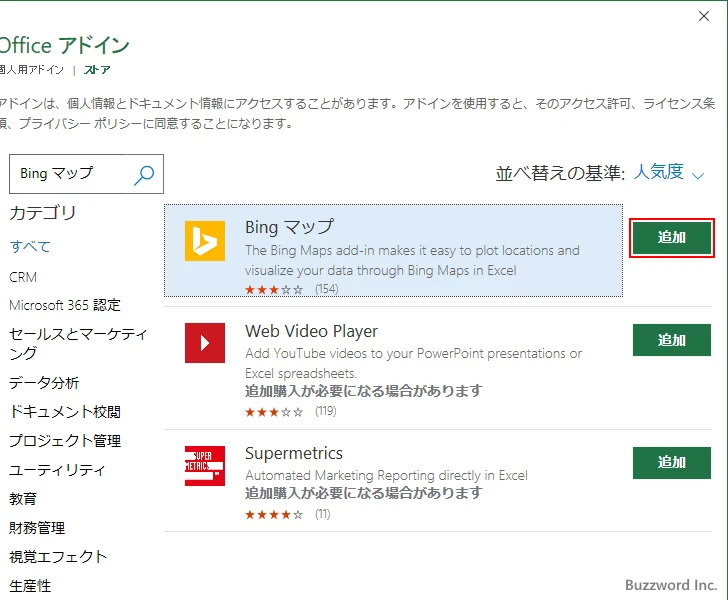Image resolution: width=728 pixels, height=600 pixels.
Task: Select the 教育 category
Action: [x=23, y=498]
